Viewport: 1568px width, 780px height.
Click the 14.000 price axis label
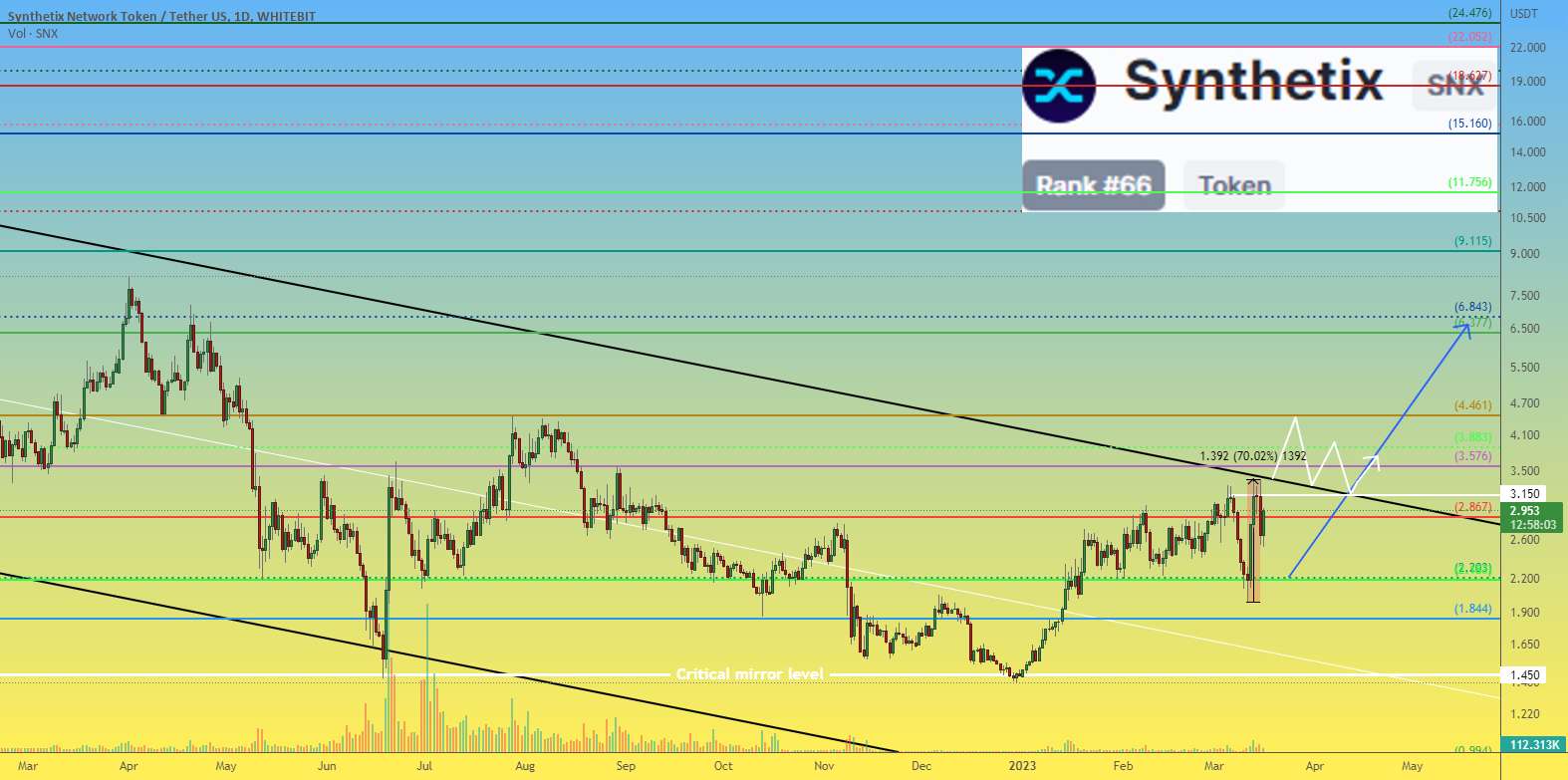[1528, 152]
